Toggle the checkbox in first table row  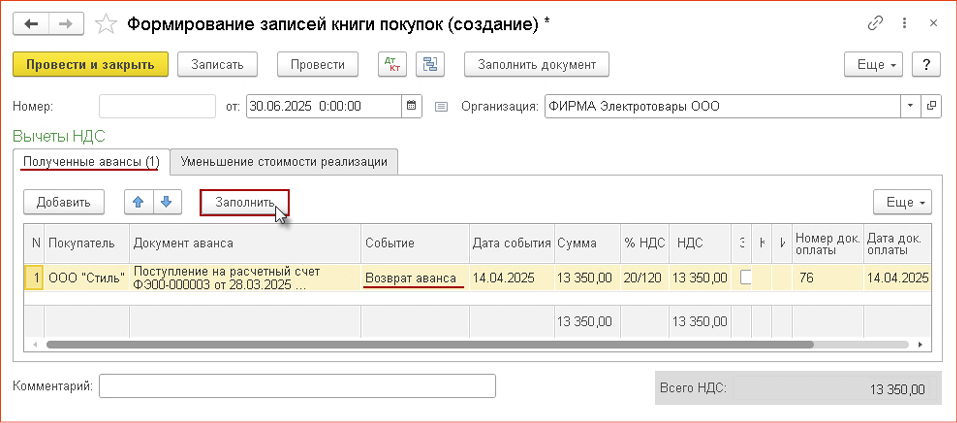pyautogui.click(x=745, y=278)
